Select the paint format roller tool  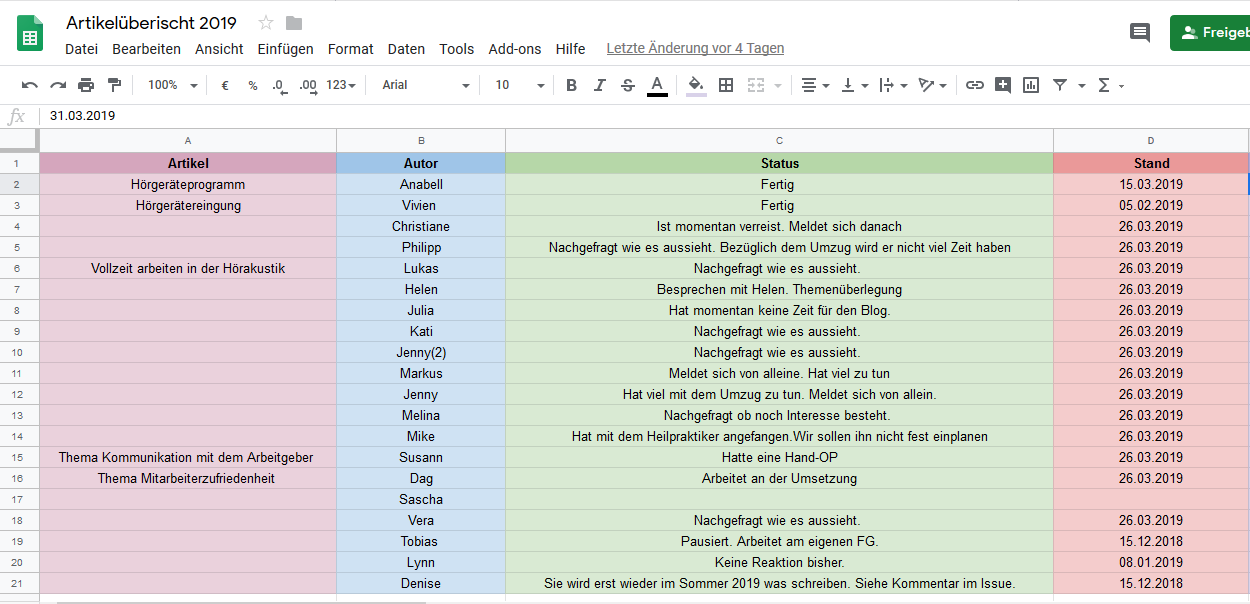pyautogui.click(x=114, y=86)
